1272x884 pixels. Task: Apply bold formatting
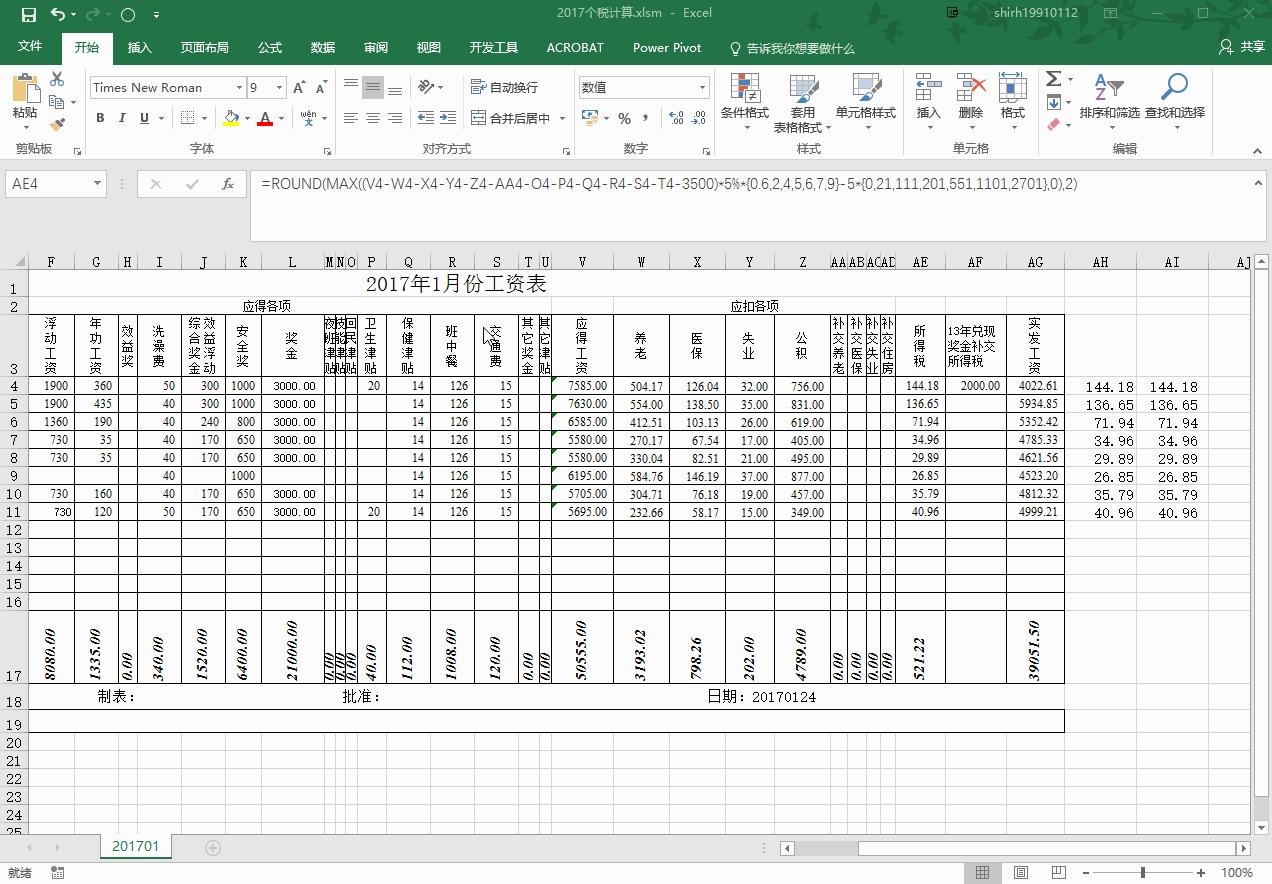[100, 118]
